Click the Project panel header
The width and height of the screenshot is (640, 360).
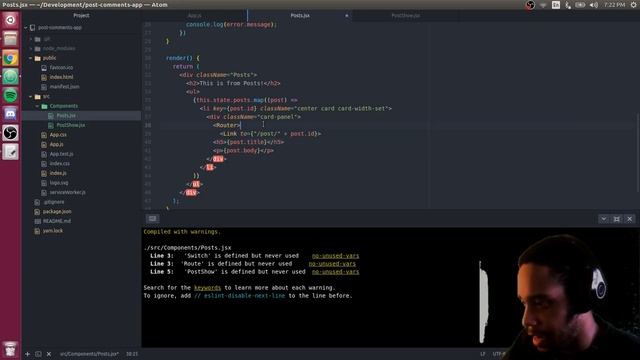[81, 16]
